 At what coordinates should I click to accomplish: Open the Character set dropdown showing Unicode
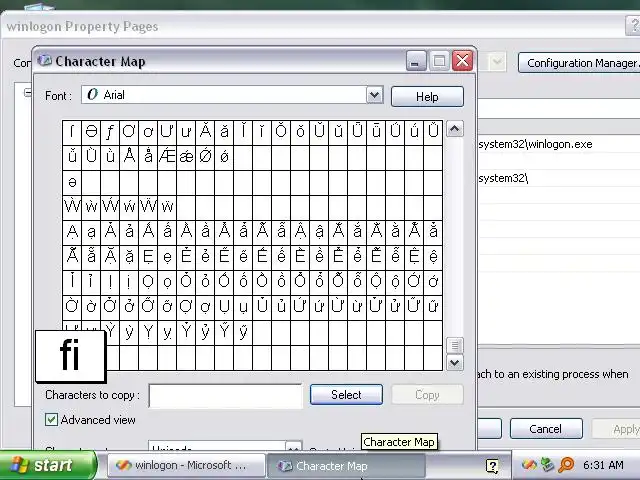click(293, 446)
